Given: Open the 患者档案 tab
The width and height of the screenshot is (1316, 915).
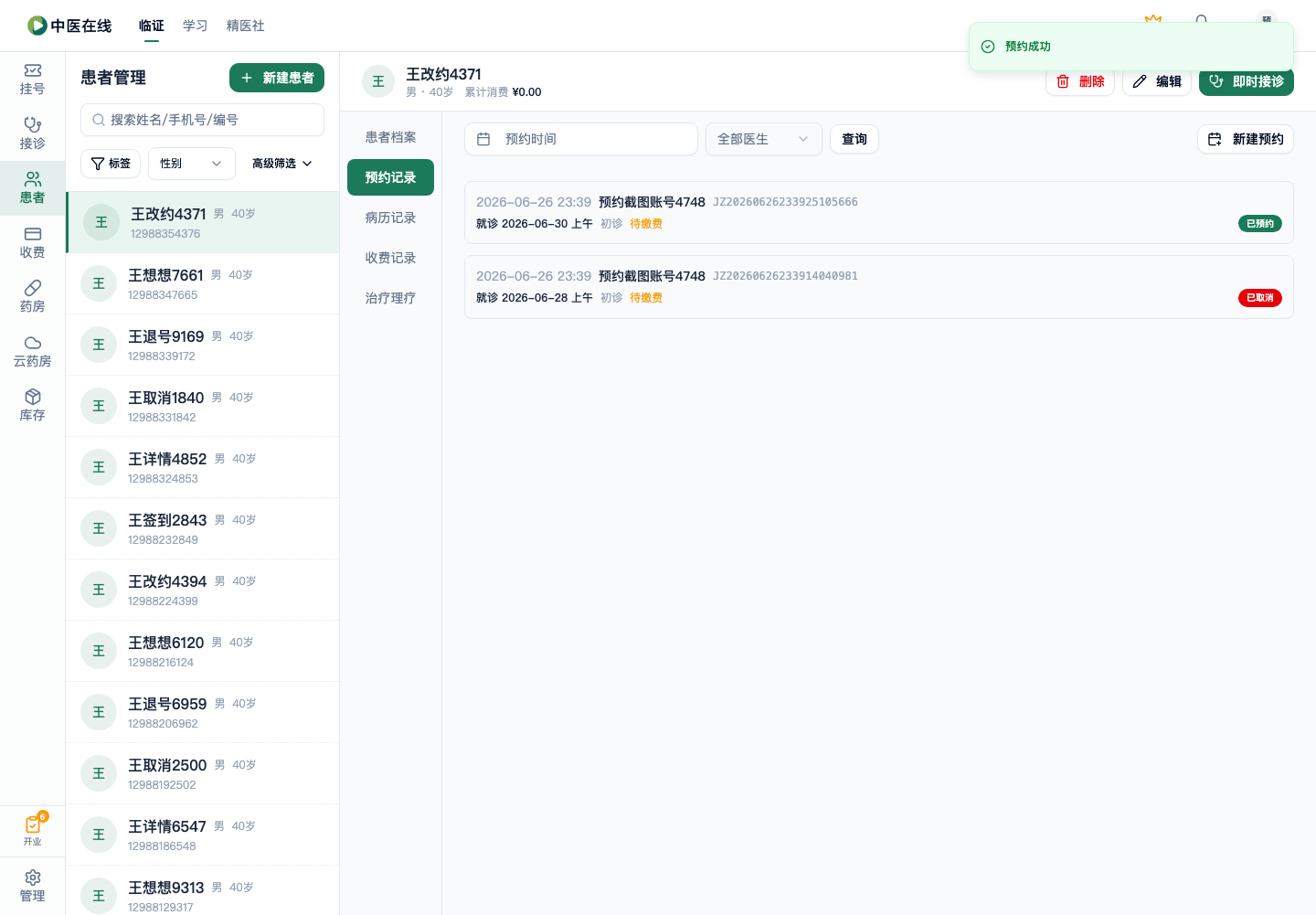Looking at the screenshot, I should click(390, 137).
